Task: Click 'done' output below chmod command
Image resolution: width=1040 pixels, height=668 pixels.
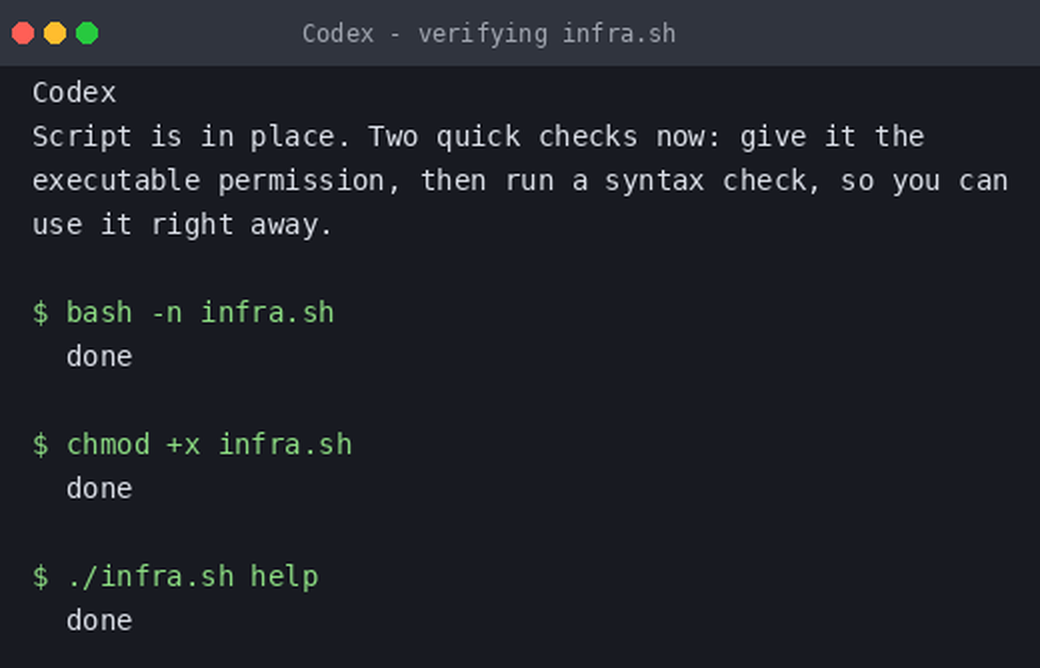Action: point(99,489)
